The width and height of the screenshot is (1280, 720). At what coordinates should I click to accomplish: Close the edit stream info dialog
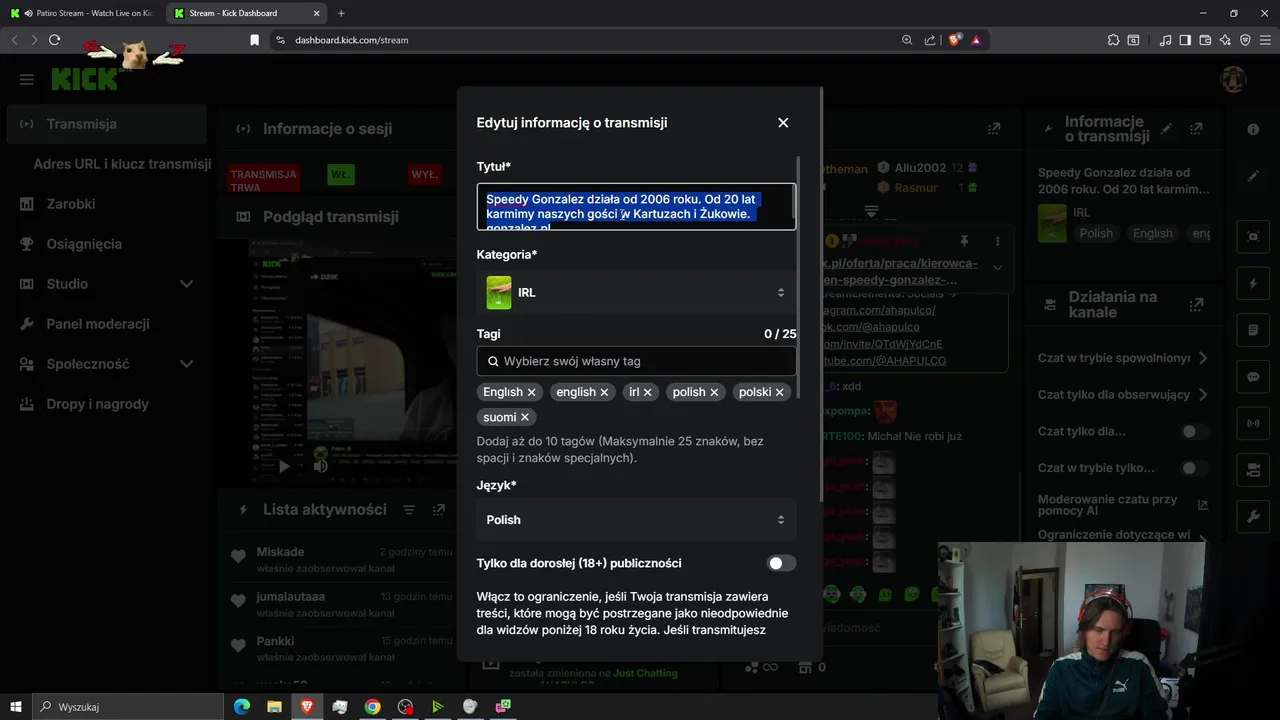(783, 122)
